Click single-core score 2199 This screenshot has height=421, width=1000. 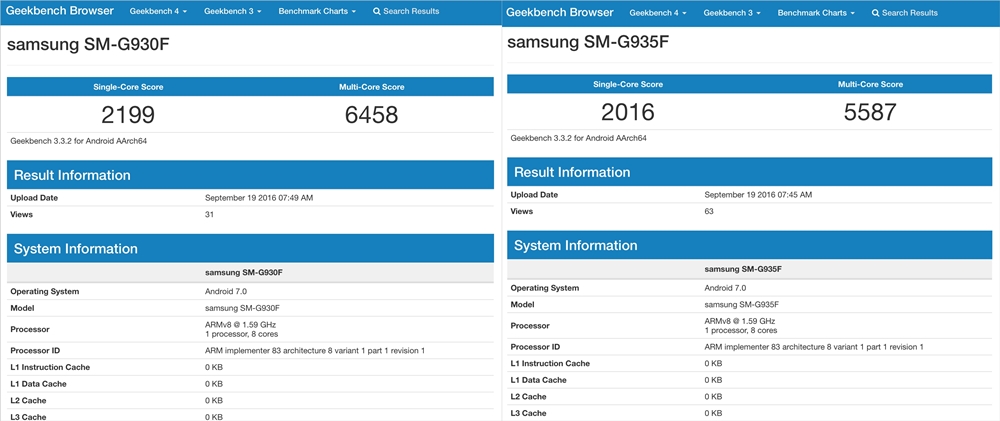[x=128, y=115]
